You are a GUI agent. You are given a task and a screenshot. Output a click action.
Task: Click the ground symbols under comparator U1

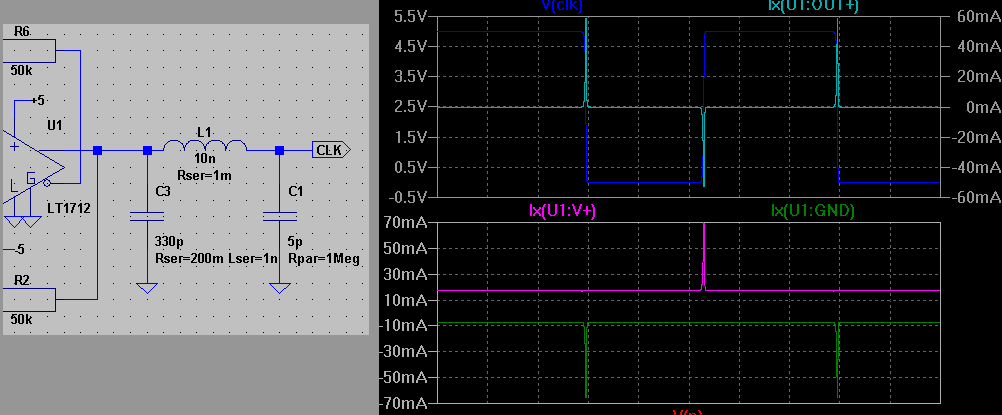23,222
